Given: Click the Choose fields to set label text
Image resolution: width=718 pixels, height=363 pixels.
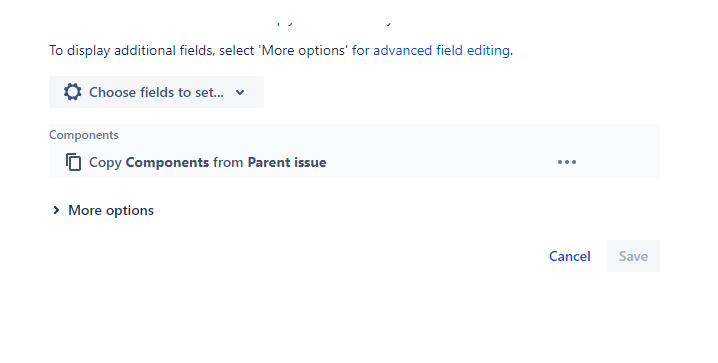Looking at the screenshot, I should click(x=156, y=92).
